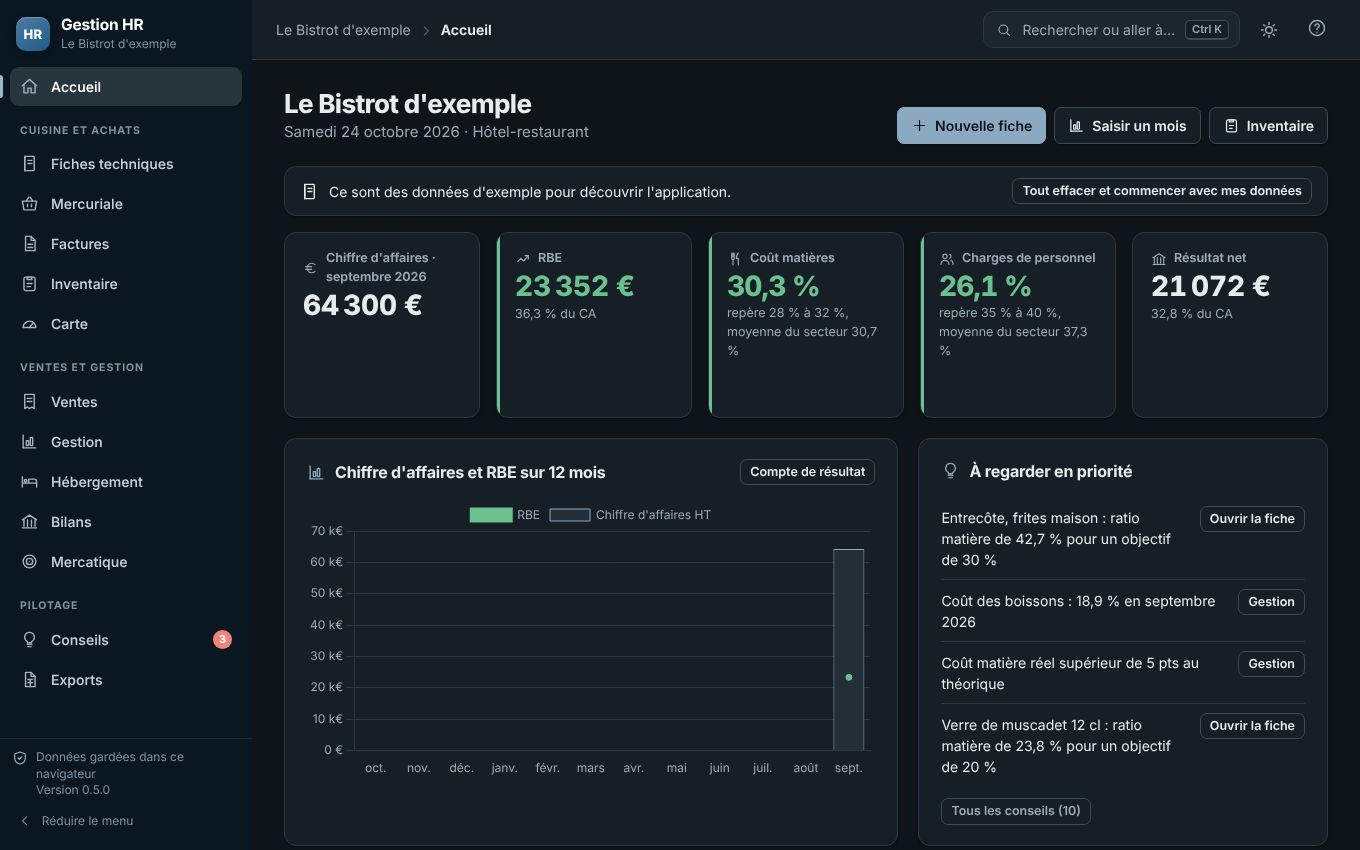Open the Compte de résultat button
This screenshot has width=1360, height=850.
(x=807, y=472)
